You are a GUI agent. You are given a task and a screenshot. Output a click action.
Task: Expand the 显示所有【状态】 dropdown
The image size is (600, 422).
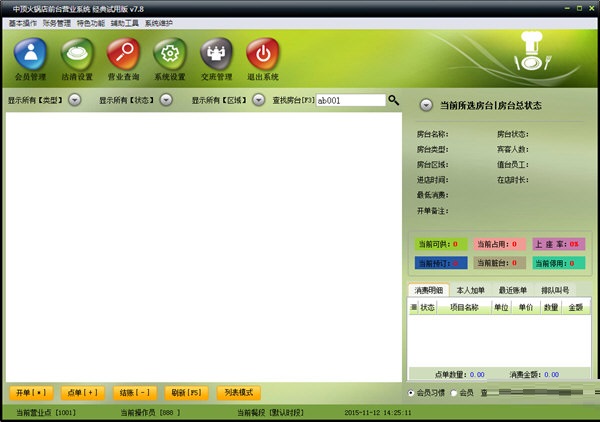tap(166, 100)
